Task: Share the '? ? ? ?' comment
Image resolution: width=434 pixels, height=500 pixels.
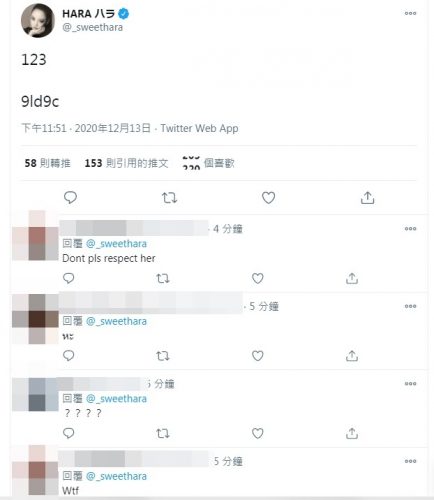Action: click(352, 433)
